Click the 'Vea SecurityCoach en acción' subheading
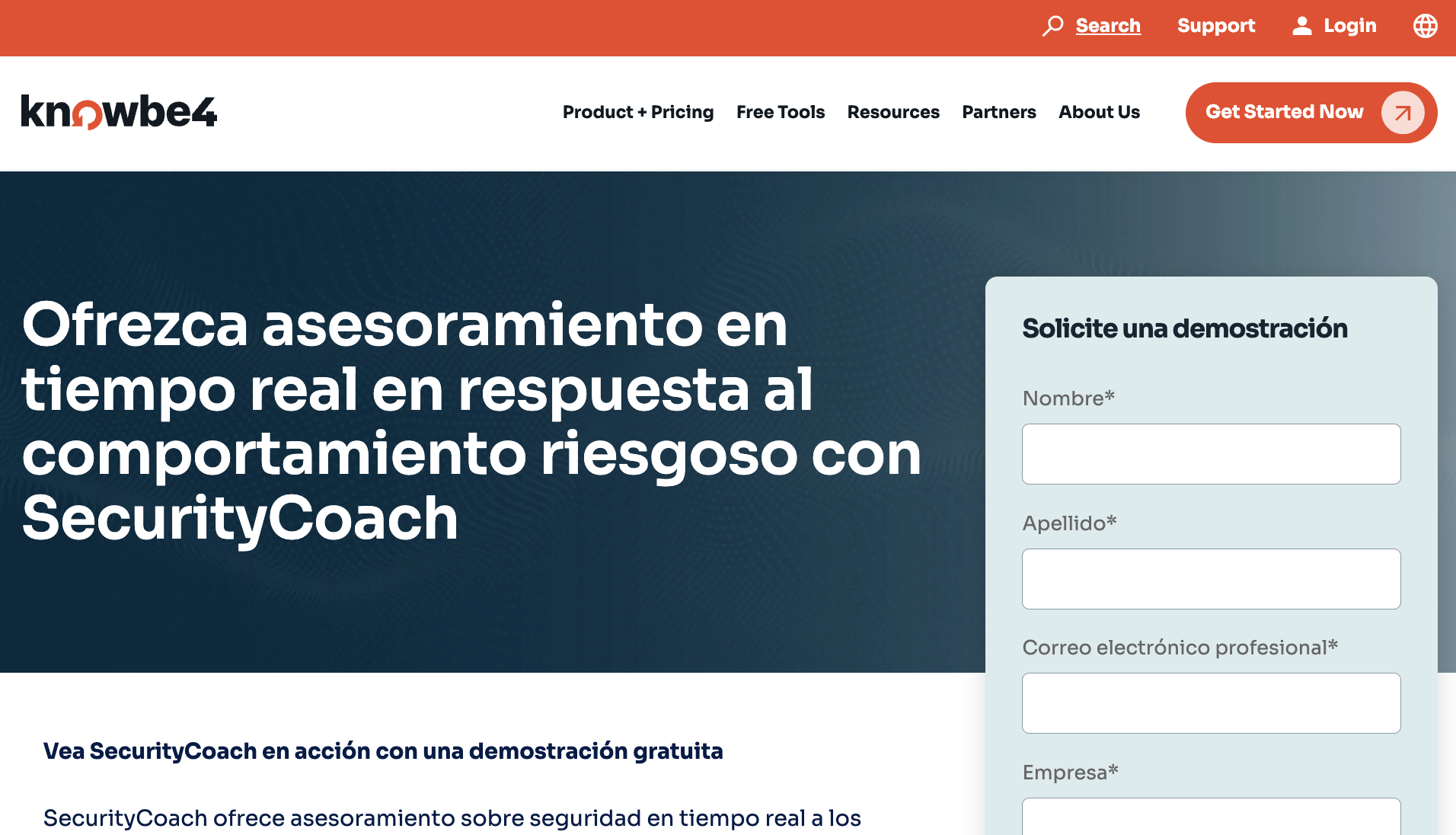 click(383, 751)
